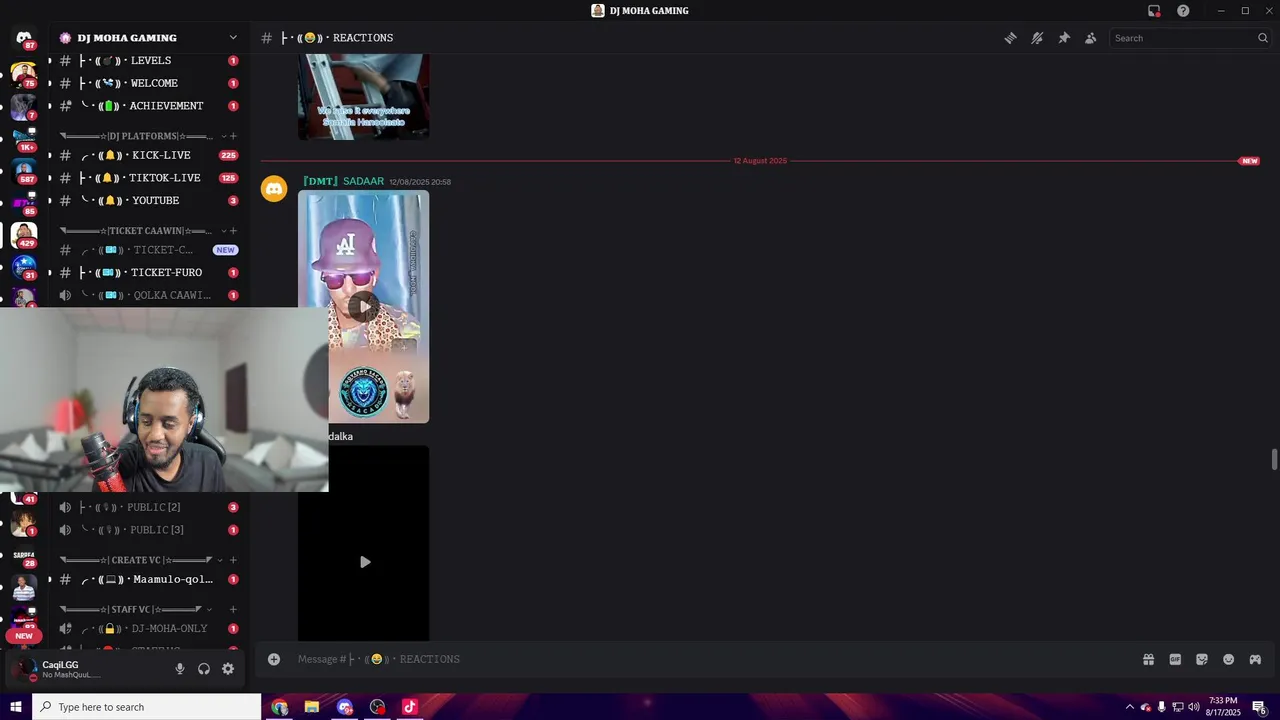Open the Threads icon in channel header
Screen dimensions: 1280x720
(1010, 38)
